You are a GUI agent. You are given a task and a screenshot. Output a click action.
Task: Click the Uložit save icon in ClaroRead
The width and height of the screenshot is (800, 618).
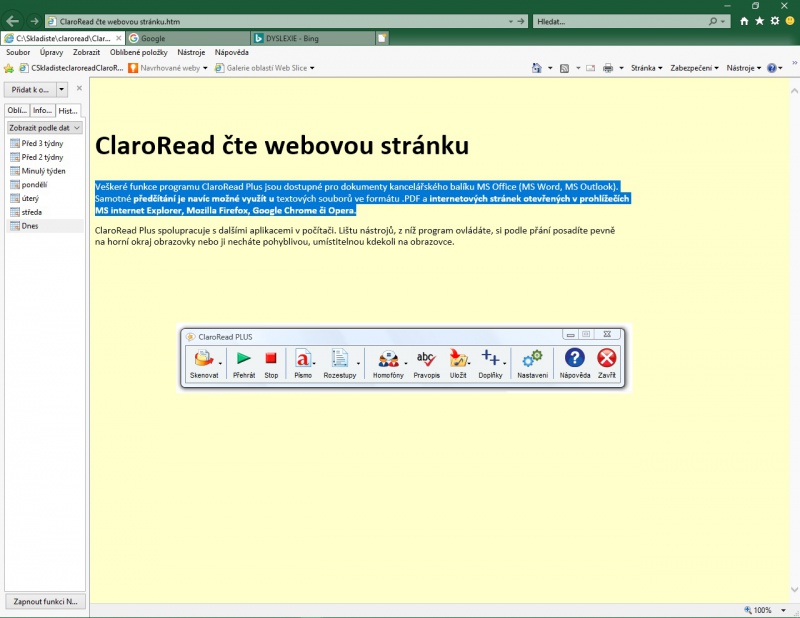click(458, 359)
